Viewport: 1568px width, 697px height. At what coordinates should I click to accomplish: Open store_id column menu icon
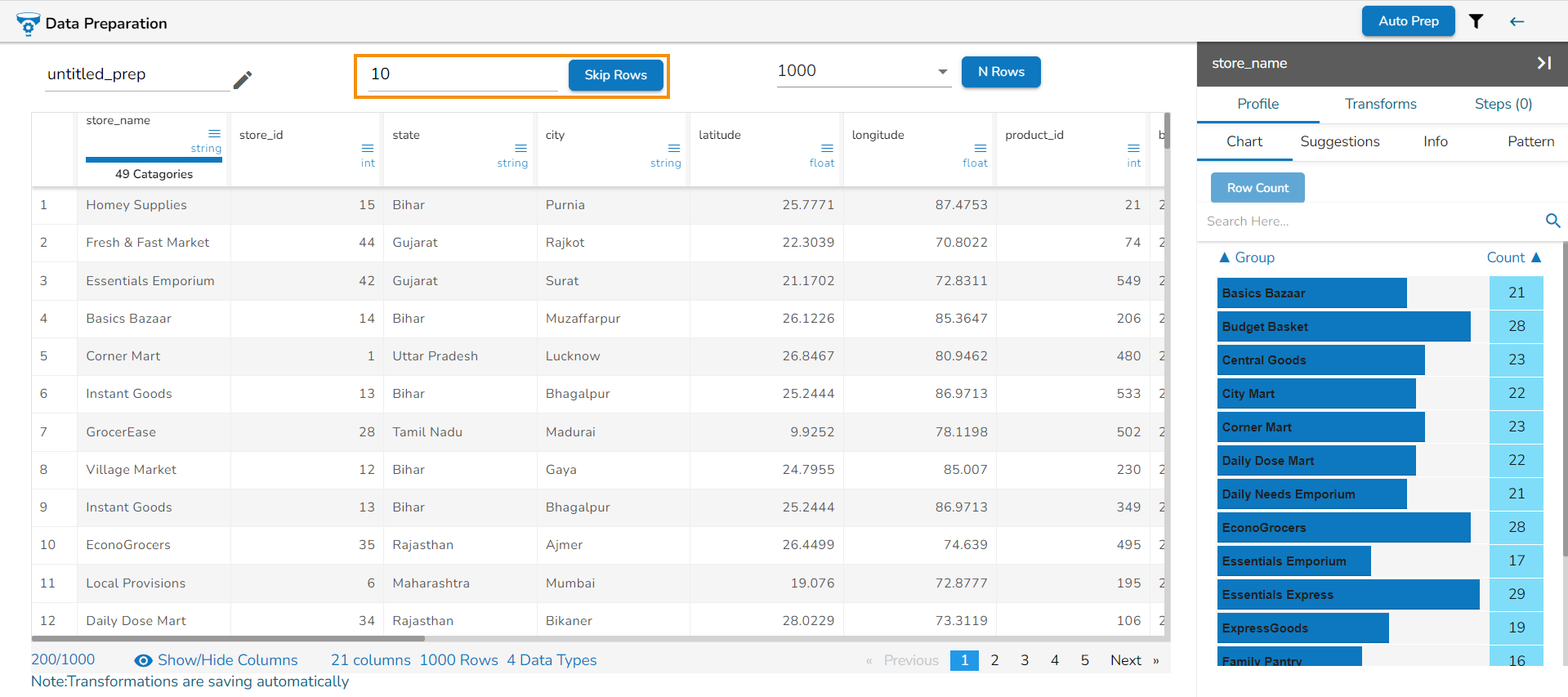point(368,148)
